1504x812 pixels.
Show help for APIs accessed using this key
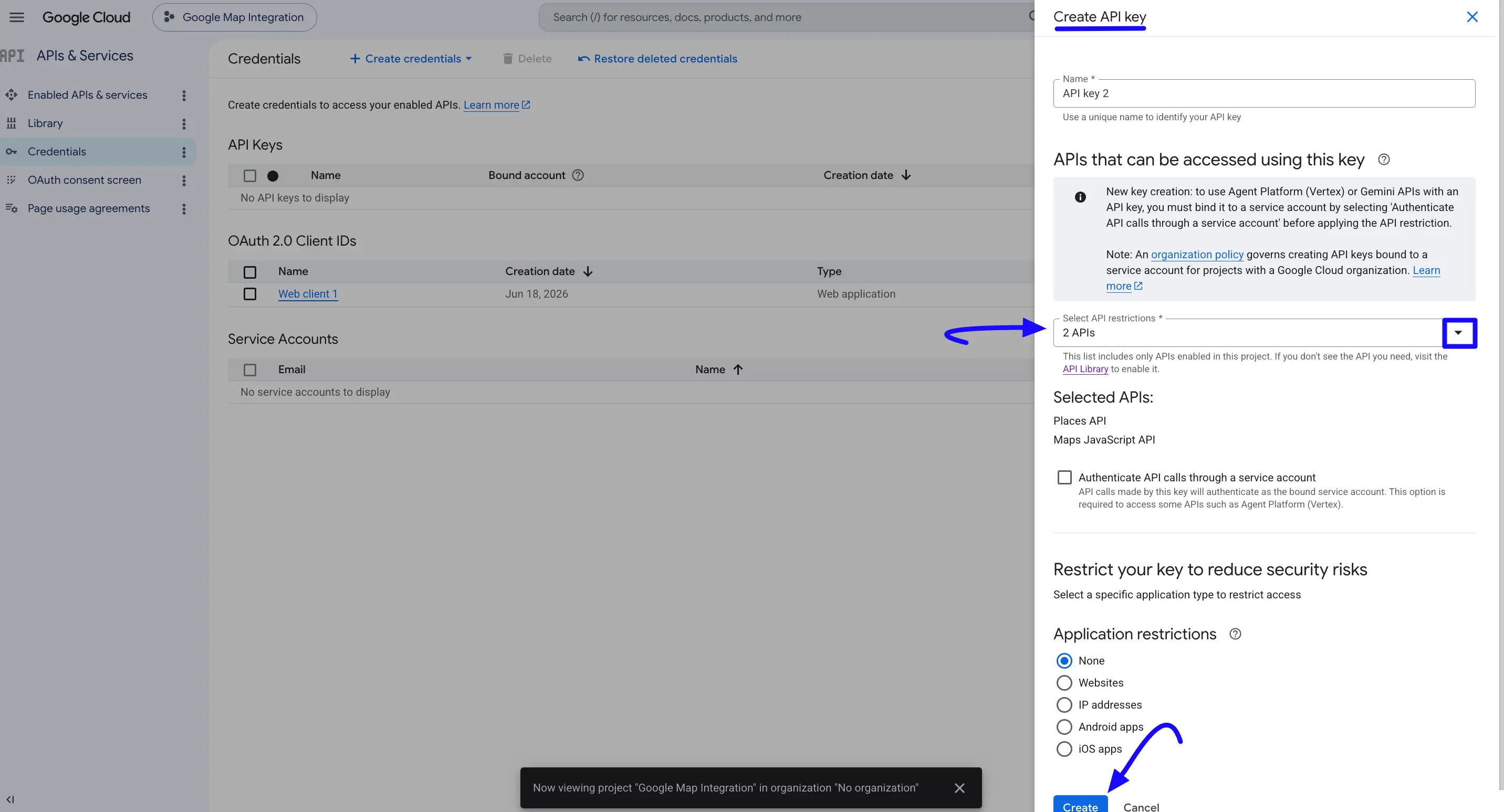[x=1384, y=160]
